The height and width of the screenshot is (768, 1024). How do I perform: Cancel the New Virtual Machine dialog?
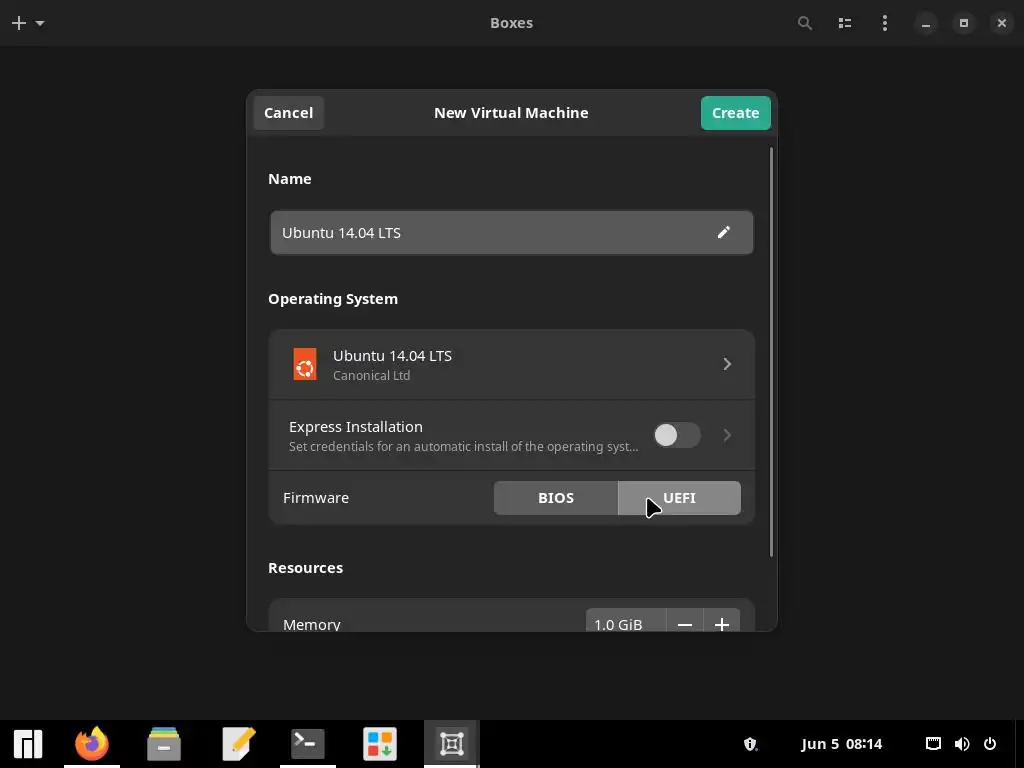pyautogui.click(x=289, y=113)
